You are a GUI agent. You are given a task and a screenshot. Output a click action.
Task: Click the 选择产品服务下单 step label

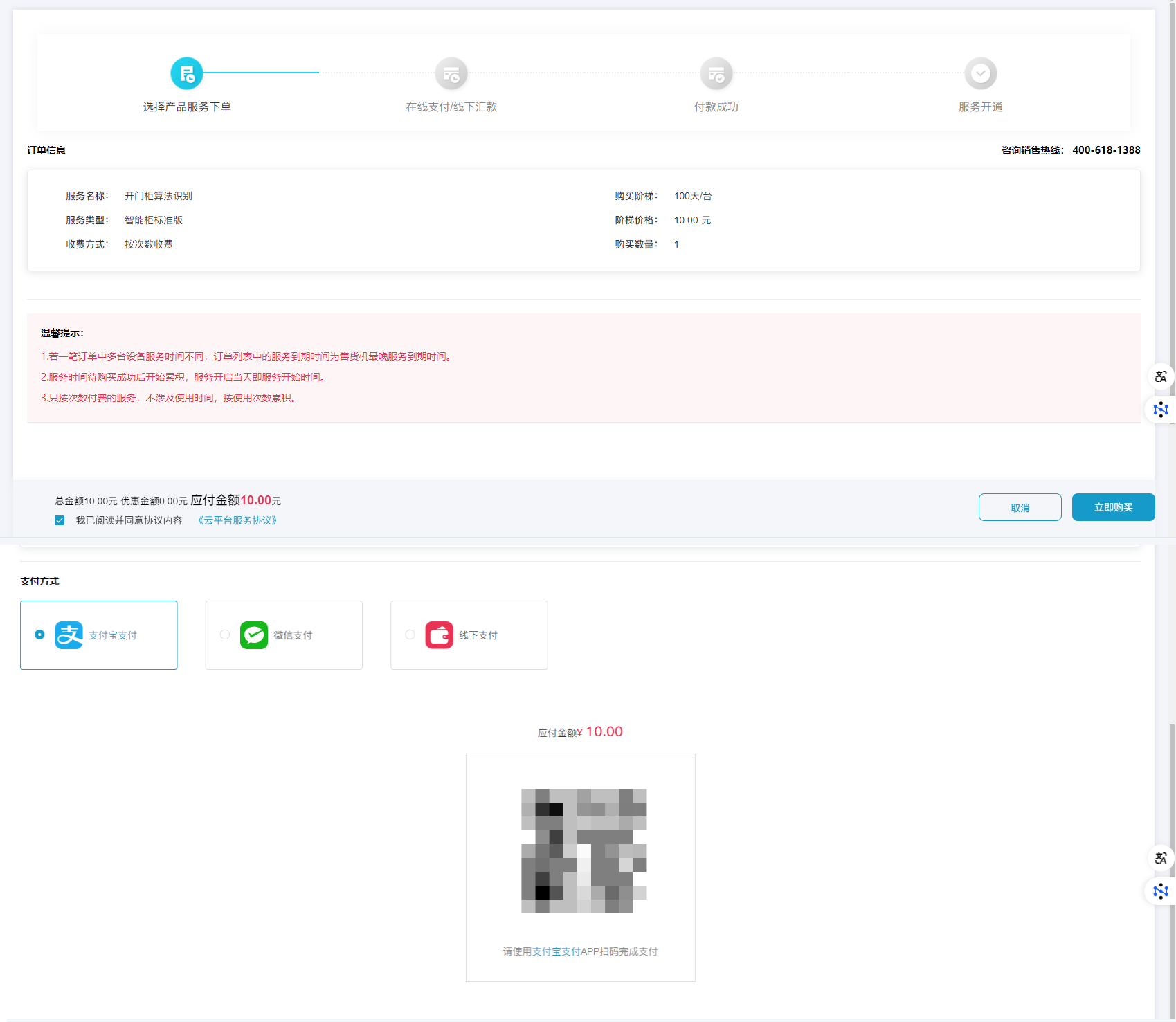tap(187, 107)
